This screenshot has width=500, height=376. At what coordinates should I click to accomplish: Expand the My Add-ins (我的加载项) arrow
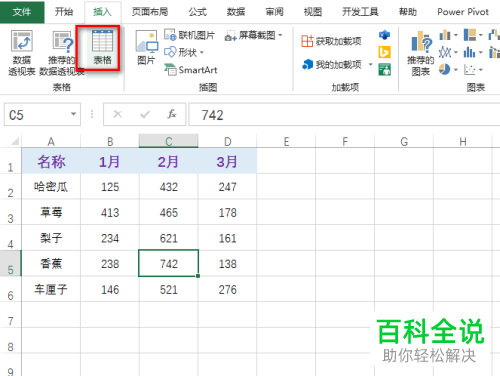coord(370,64)
